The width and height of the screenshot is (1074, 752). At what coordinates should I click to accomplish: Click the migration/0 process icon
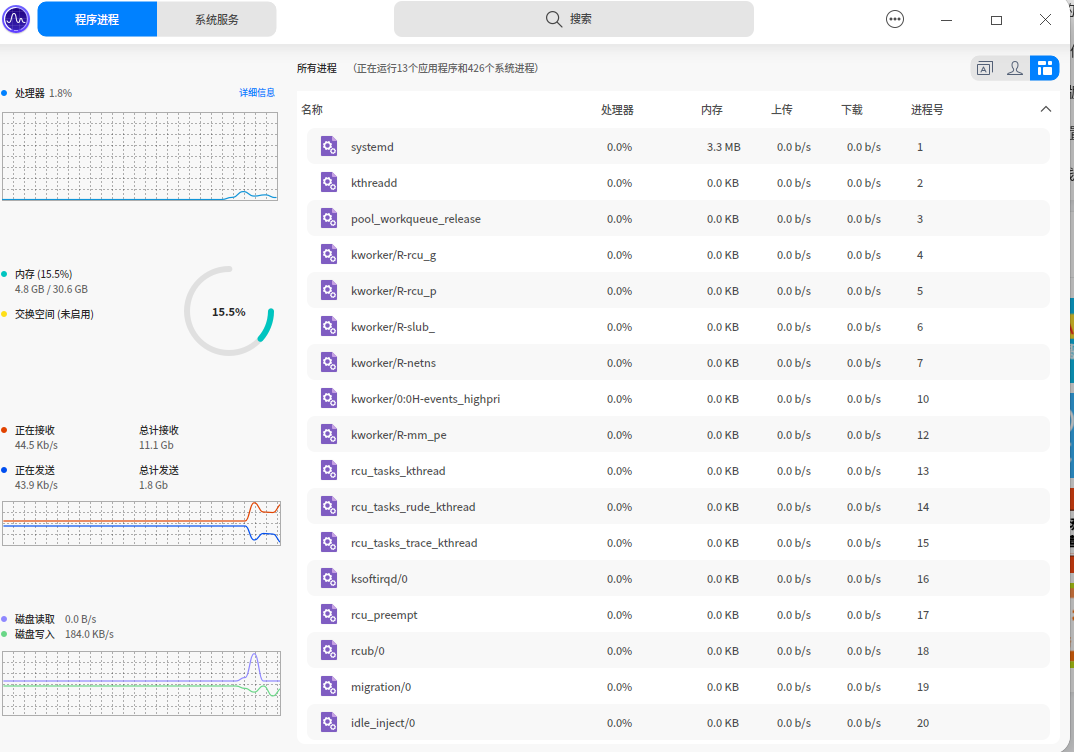point(329,686)
